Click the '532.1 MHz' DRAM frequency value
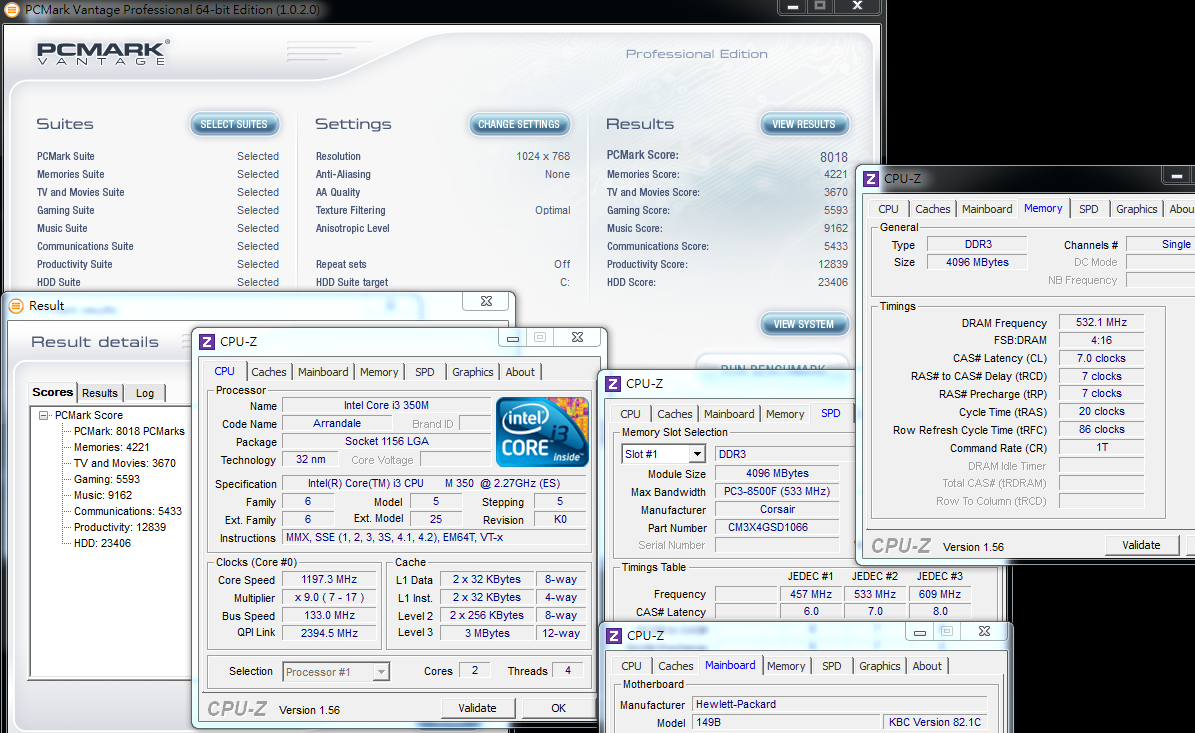 [1101, 322]
